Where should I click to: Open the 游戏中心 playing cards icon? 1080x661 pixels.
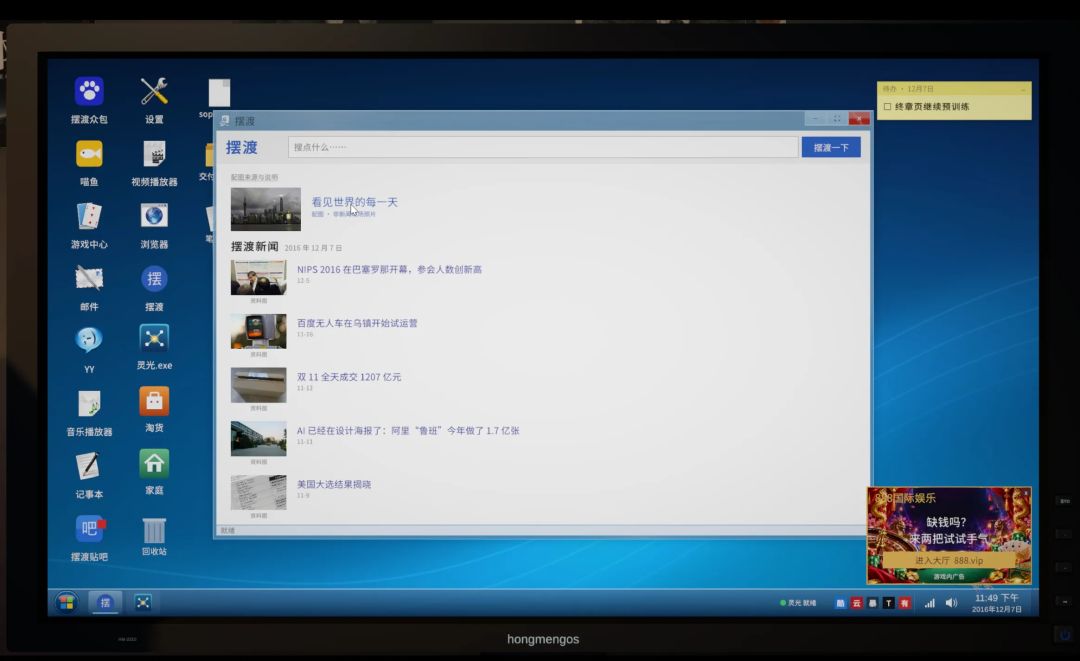89,216
